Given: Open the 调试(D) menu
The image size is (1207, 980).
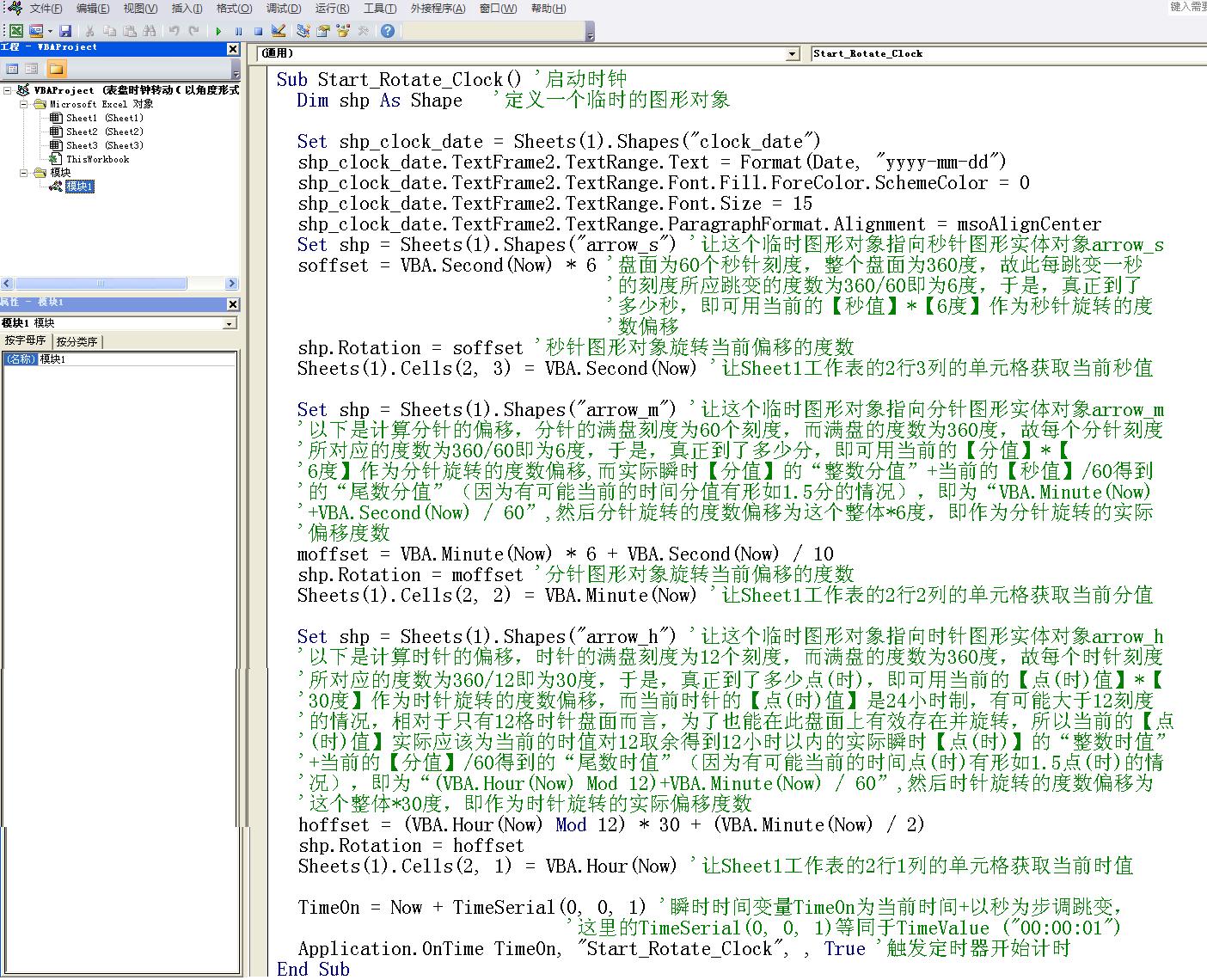Looking at the screenshot, I should 283,9.
